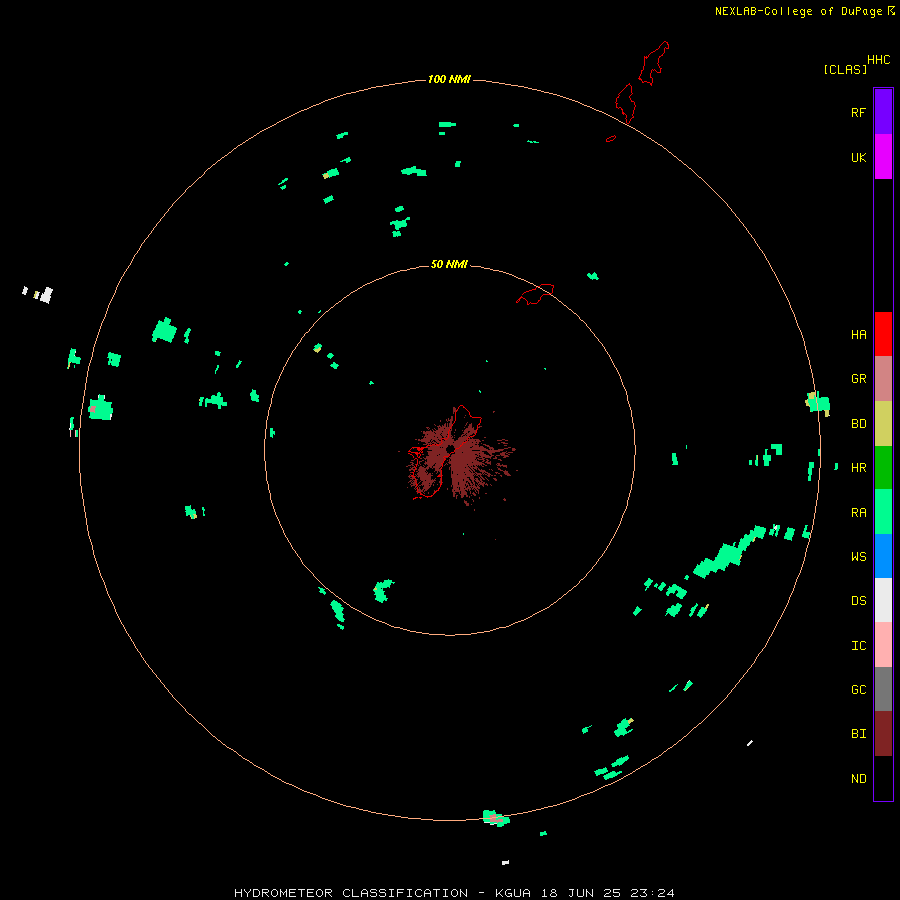
Task: Pick the RA bright green legend swatch
Action: click(883, 512)
